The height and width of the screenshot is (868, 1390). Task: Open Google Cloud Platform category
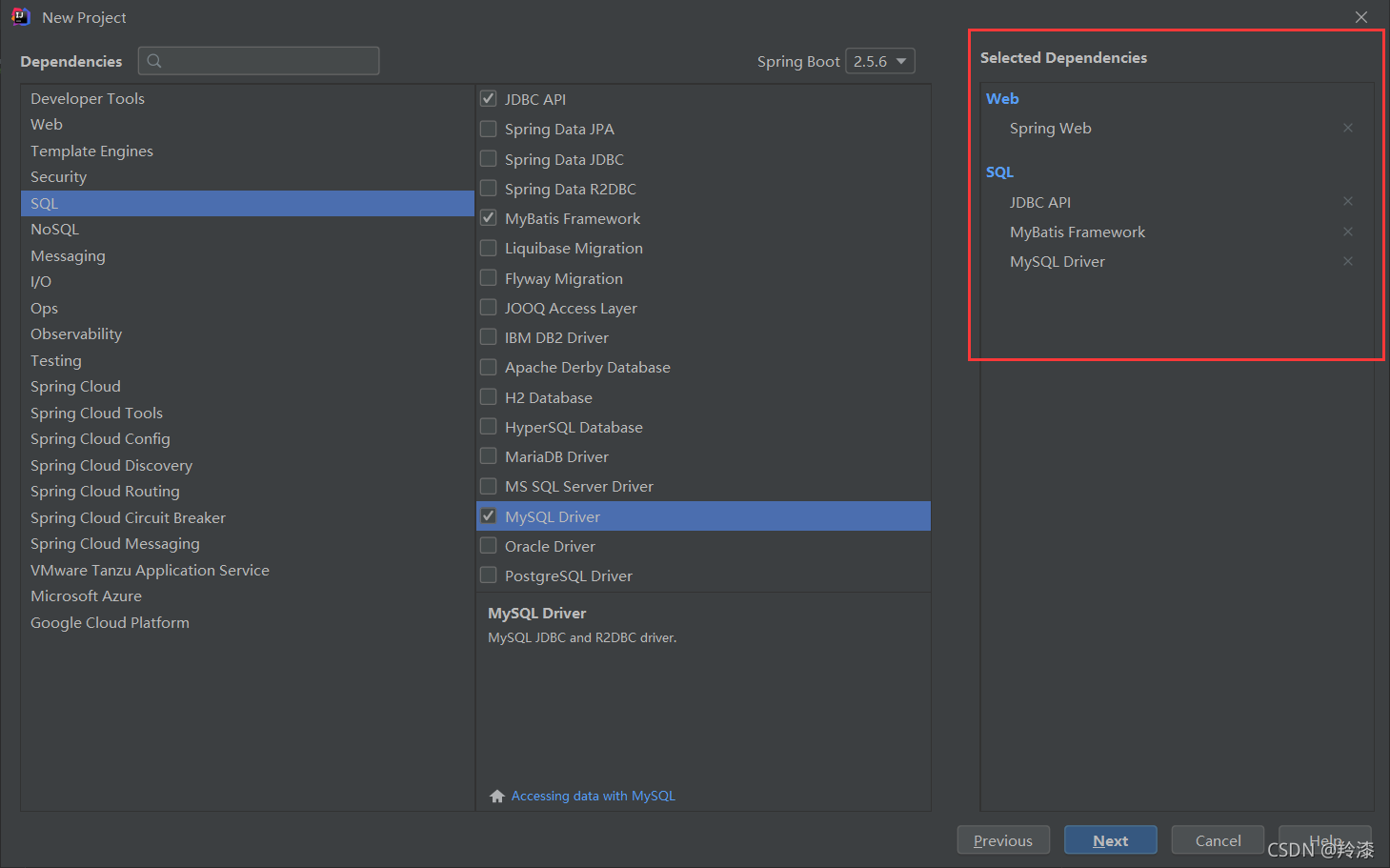[248, 622]
